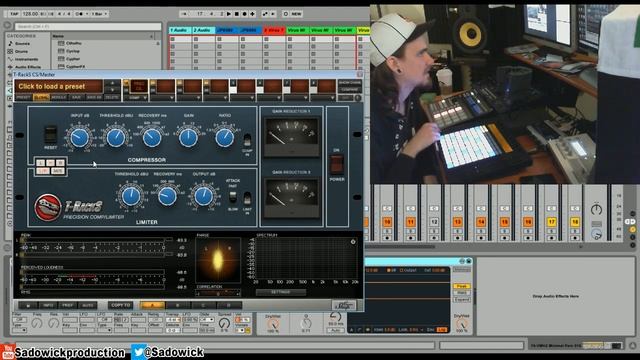640x360 pixels.
Task: Click the INPUT dB knob
Action: click(79, 138)
